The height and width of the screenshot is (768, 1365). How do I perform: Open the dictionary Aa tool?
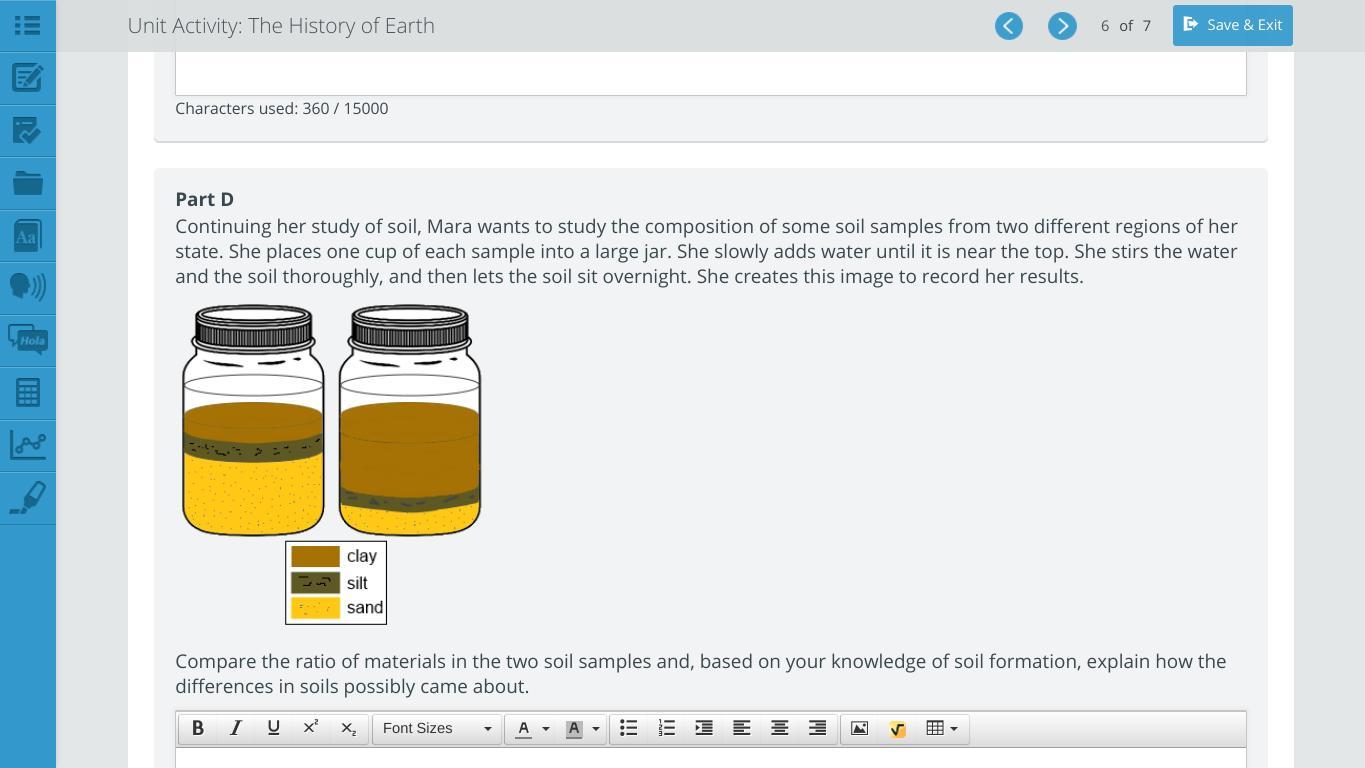(27, 236)
